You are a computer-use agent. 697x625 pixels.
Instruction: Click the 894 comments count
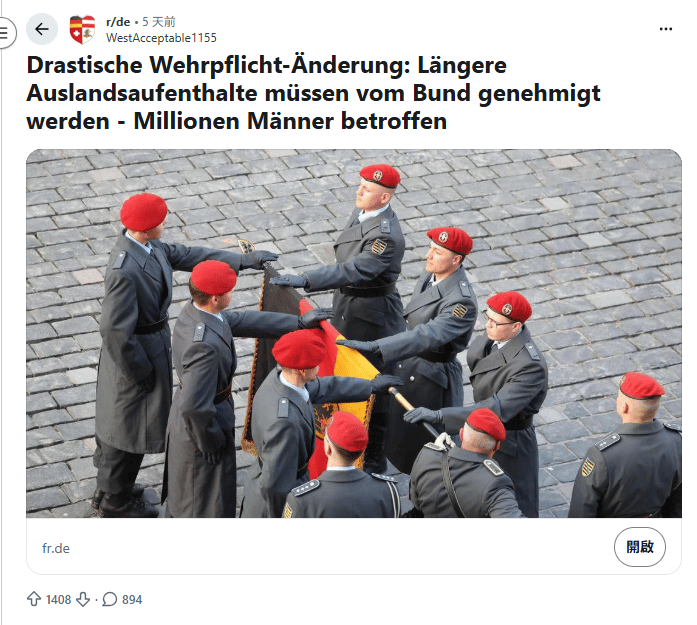[x=132, y=600]
